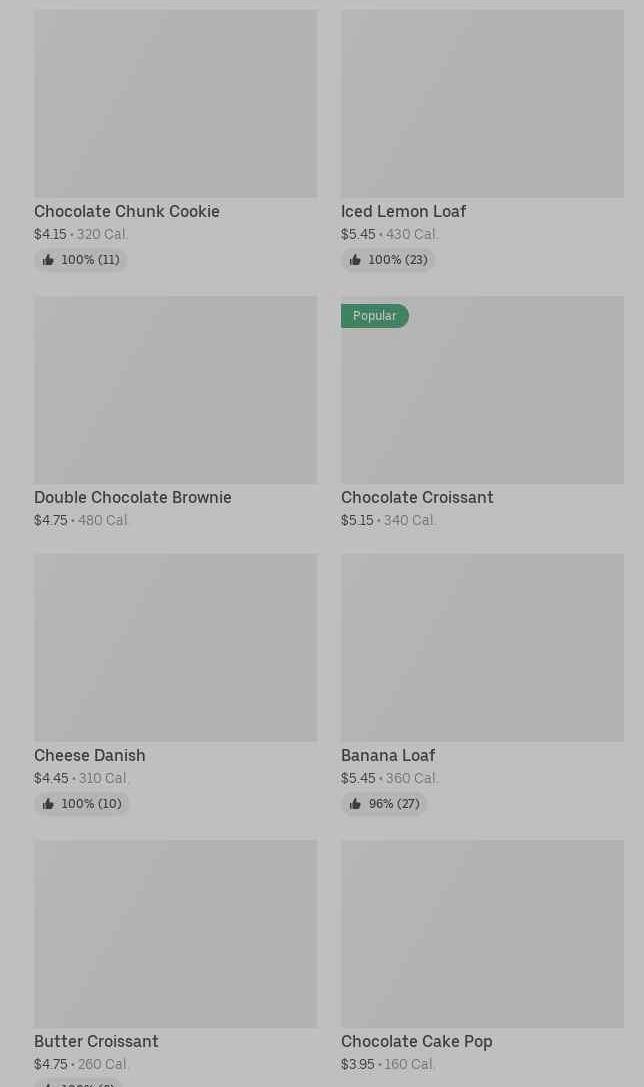Click thumbs-up icon under Cheese Danish

[48, 804]
